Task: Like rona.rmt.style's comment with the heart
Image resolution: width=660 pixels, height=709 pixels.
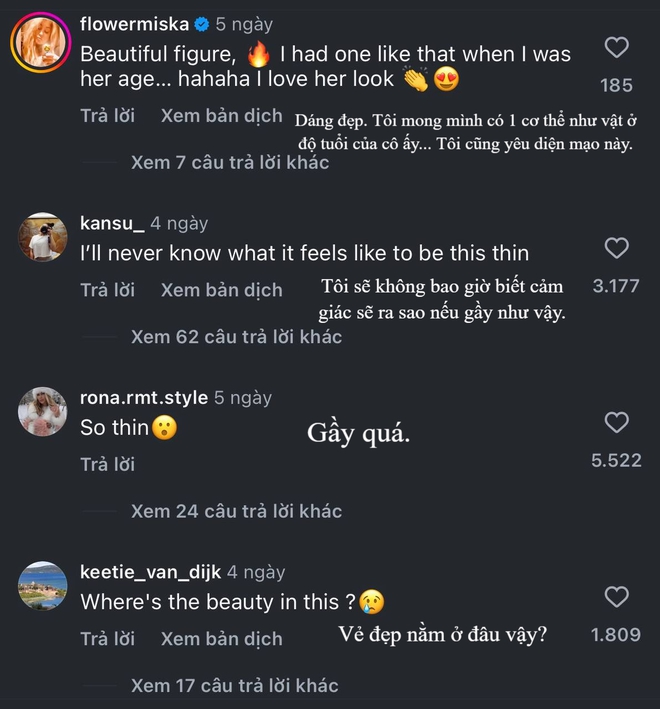Action: tap(618, 422)
